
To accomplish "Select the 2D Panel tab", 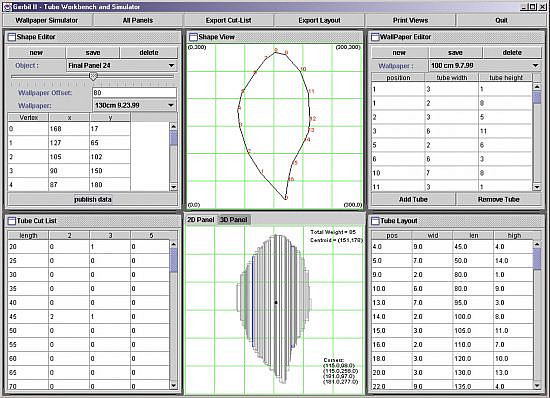I will tap(201, 220).
